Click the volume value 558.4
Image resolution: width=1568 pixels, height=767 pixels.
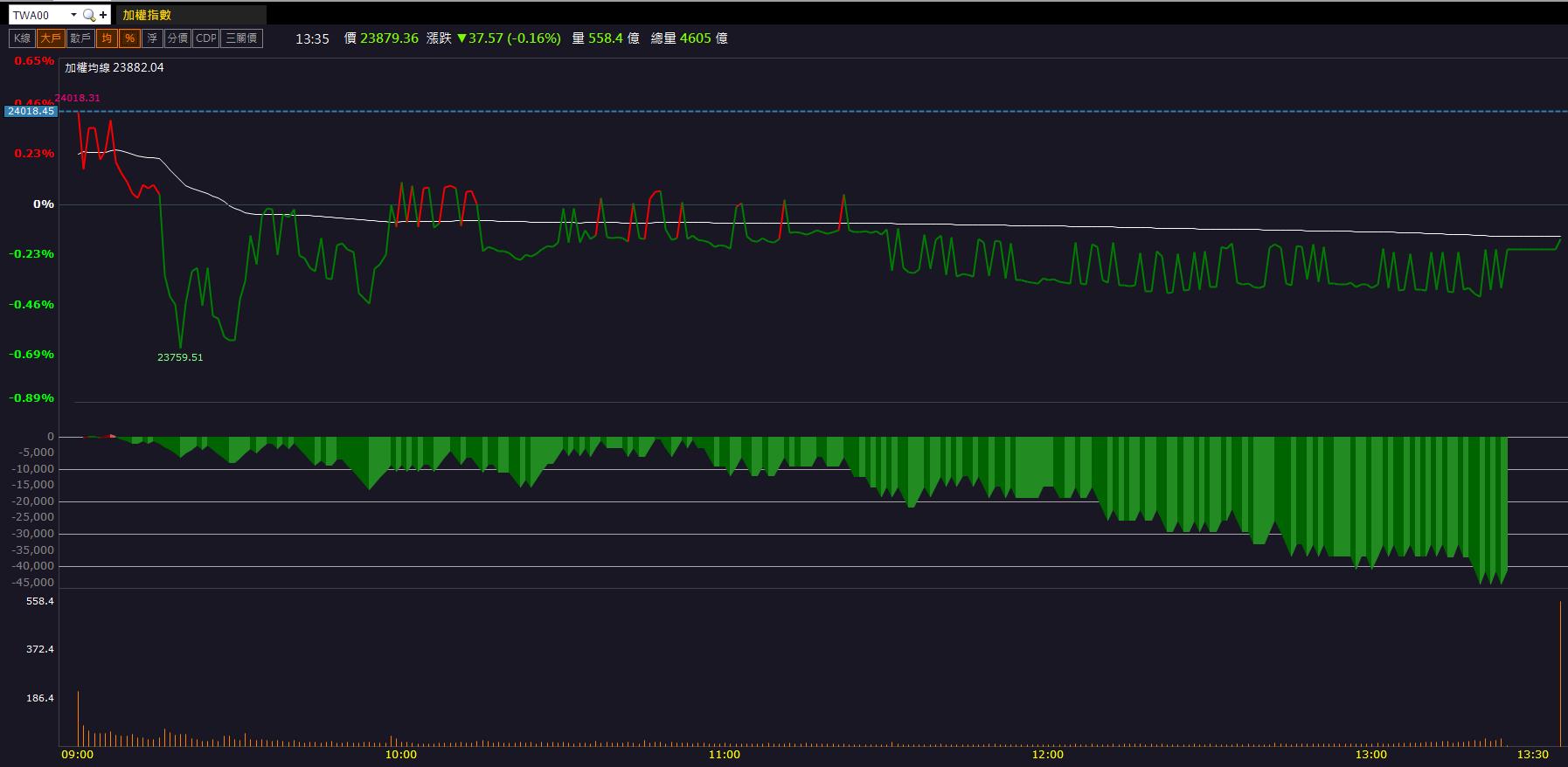(606, 38)
